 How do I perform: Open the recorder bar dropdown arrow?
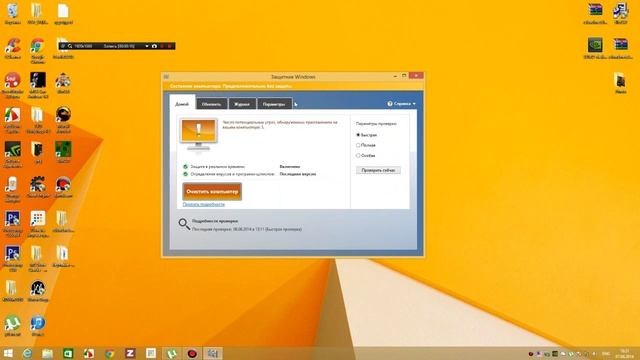coord(147,46)
